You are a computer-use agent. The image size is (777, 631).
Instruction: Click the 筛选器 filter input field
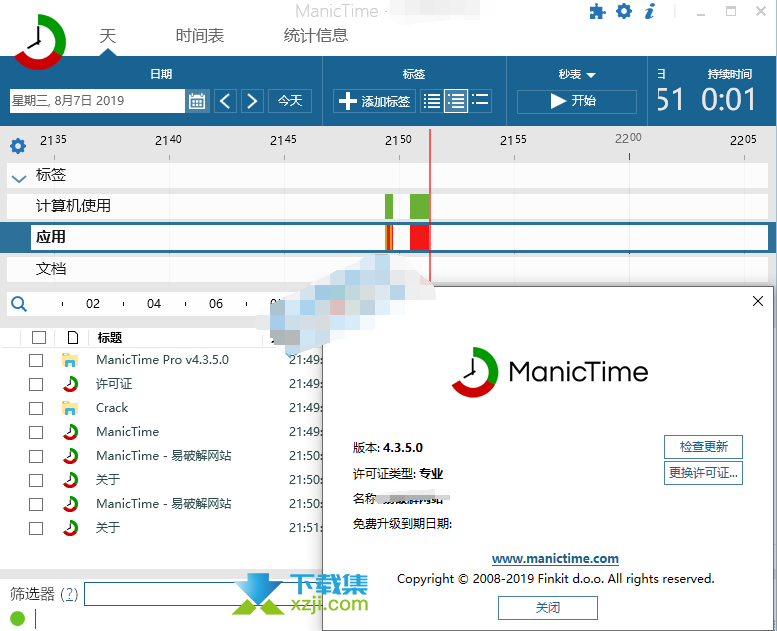203,594
